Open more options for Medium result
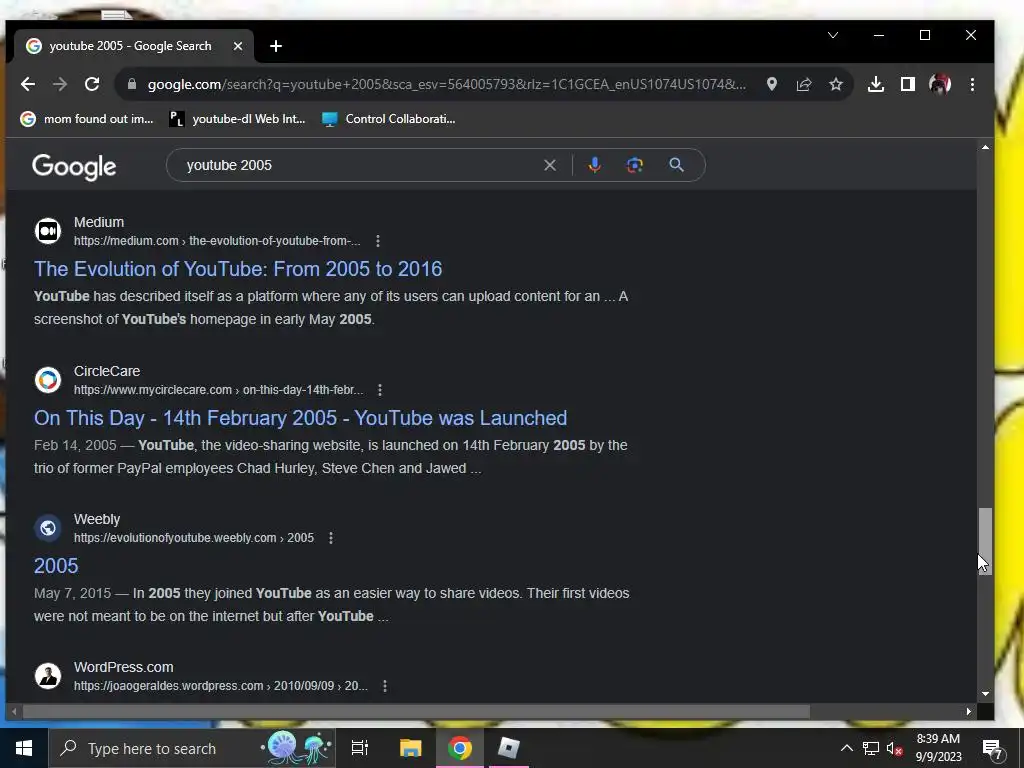The height and width of the screenshot is (768, 1024). [x=377, y=241]
